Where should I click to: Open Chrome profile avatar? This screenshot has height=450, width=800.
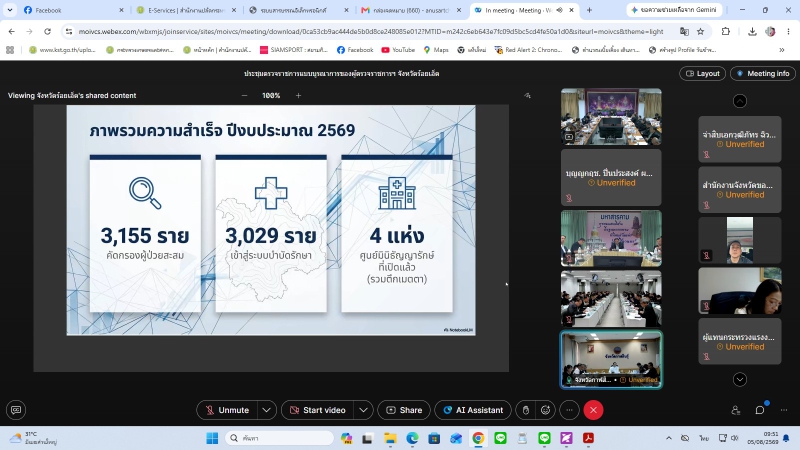coord(770,32)
